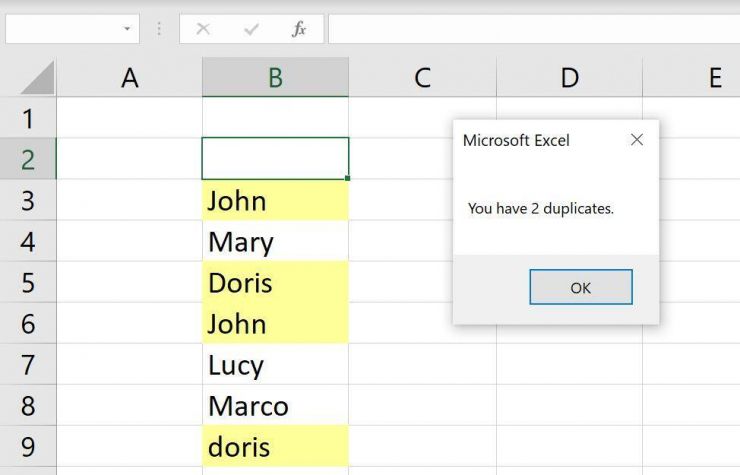
Task: Select column A header
Action: tap(129, 78)
